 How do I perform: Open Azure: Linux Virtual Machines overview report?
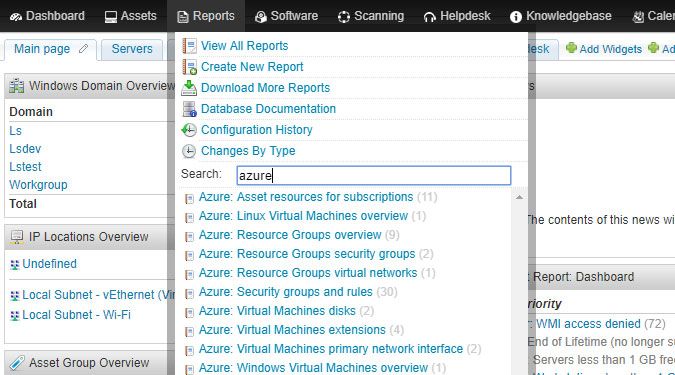pyautogui.click(x=303, y=216)
